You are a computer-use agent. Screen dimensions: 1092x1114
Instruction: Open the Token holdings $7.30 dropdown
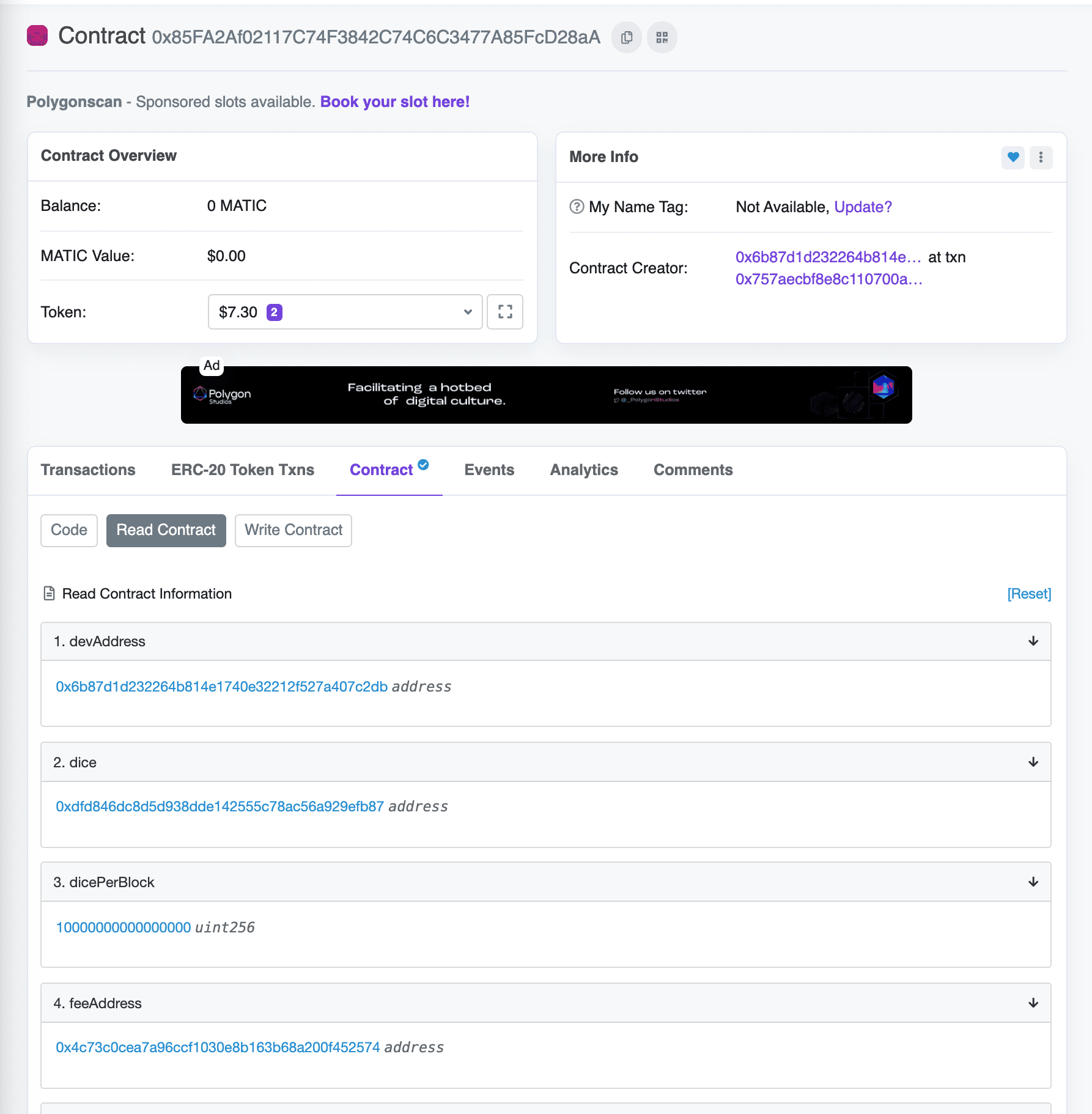345,312
